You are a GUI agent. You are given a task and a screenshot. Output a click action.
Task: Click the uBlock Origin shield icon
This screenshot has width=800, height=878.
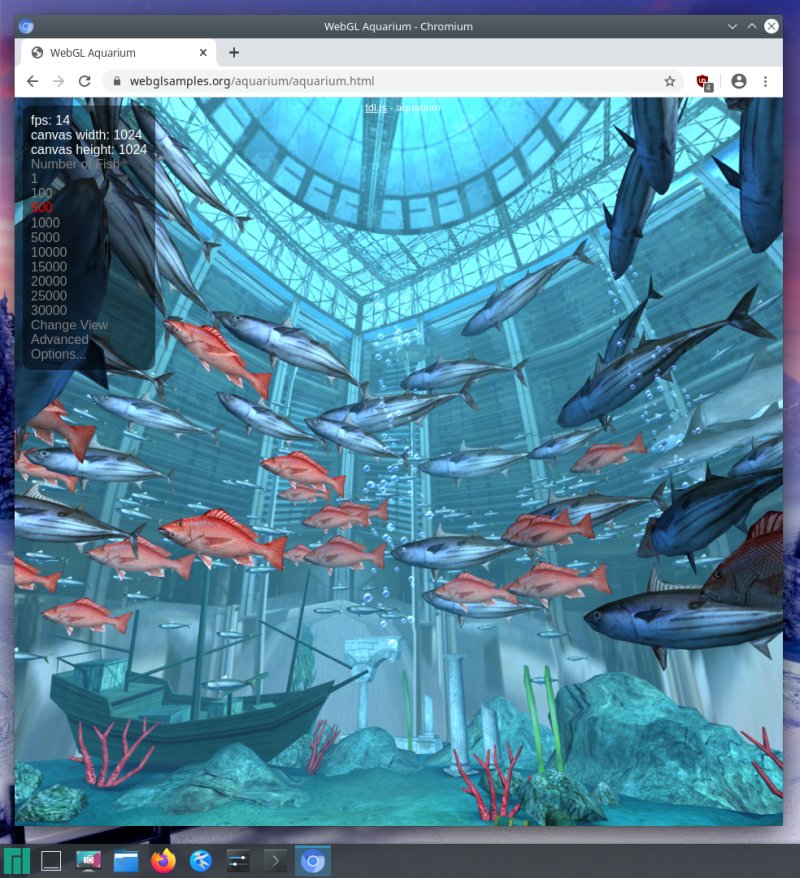coord(703,81)
